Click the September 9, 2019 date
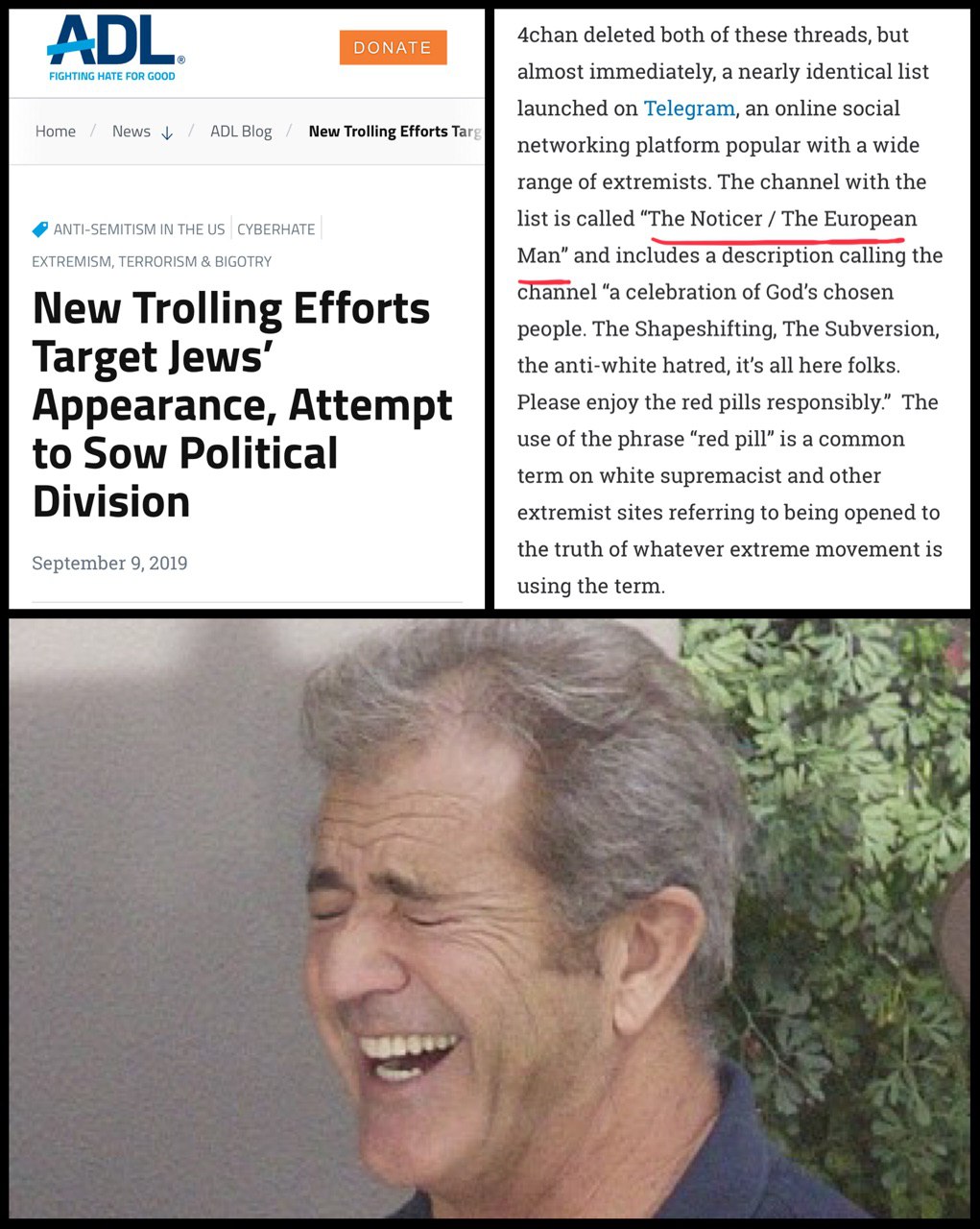The width and height of the screenshot is (980, 1229). (x=109, y=563)
